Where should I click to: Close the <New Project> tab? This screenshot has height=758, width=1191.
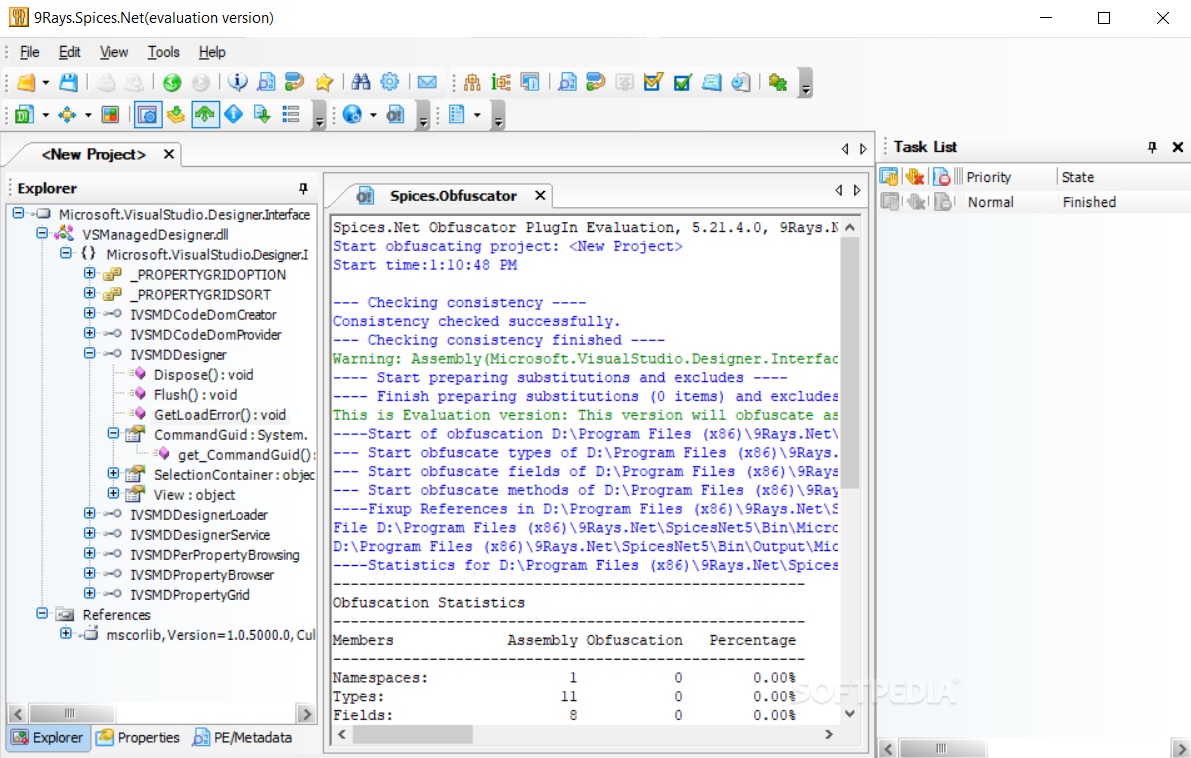[169, 154]
